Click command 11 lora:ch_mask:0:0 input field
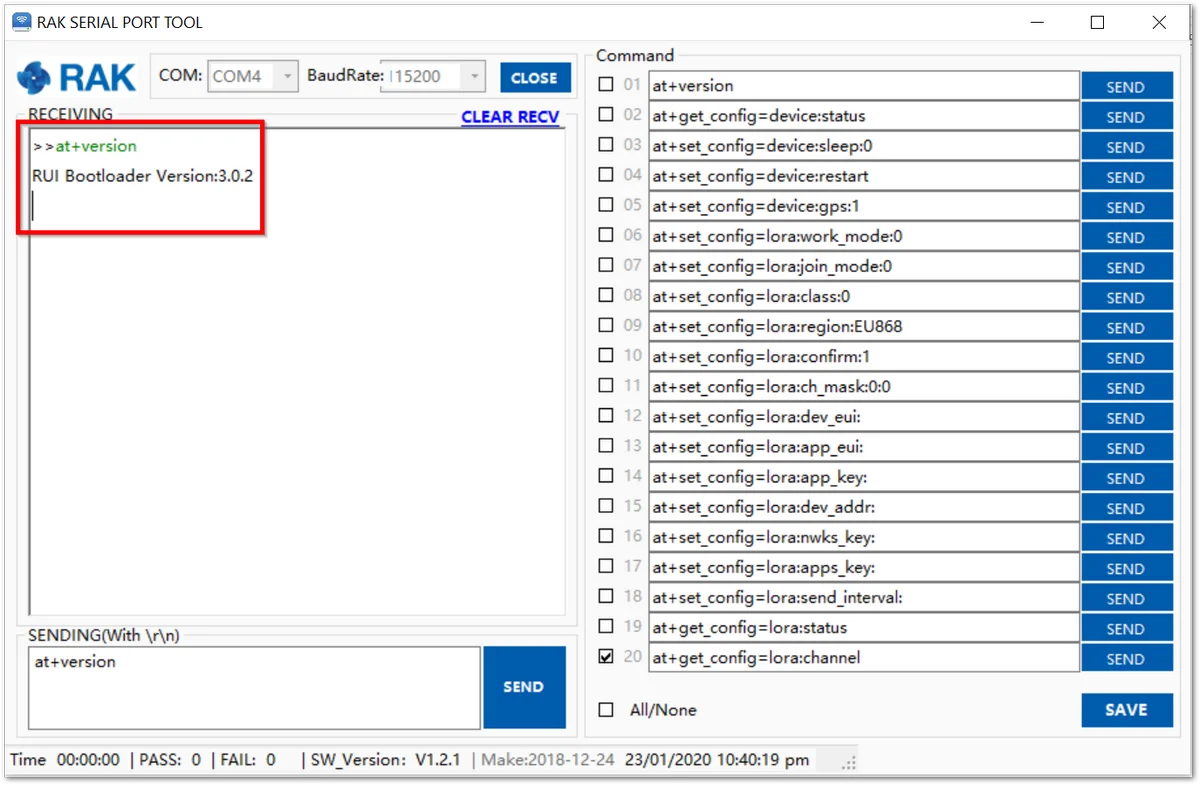The image size is (1200, 785). (x=864, y=386)
